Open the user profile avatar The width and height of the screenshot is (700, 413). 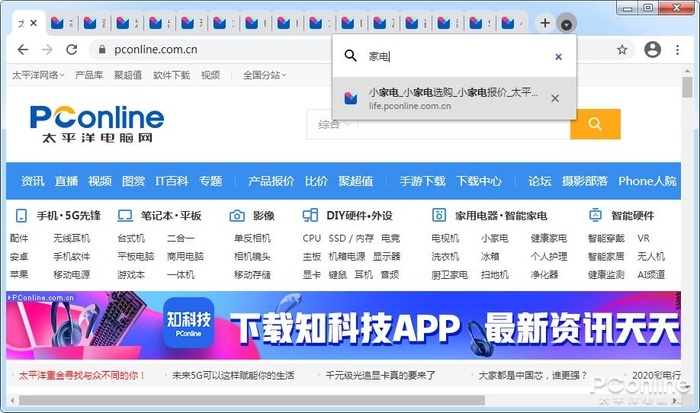pos(652,49)
